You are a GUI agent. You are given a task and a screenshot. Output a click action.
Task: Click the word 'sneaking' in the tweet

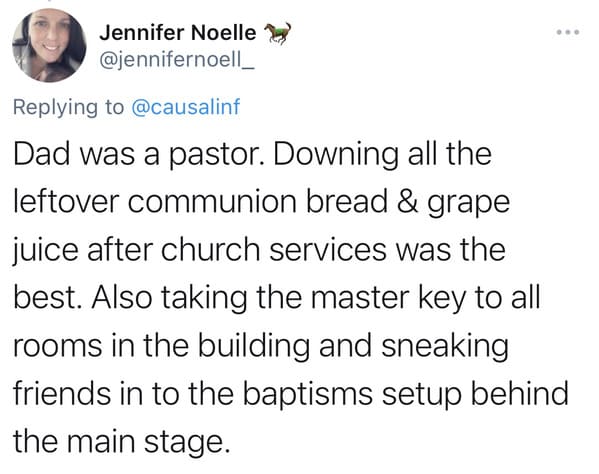pyautogui.click(x=445, y=347)
